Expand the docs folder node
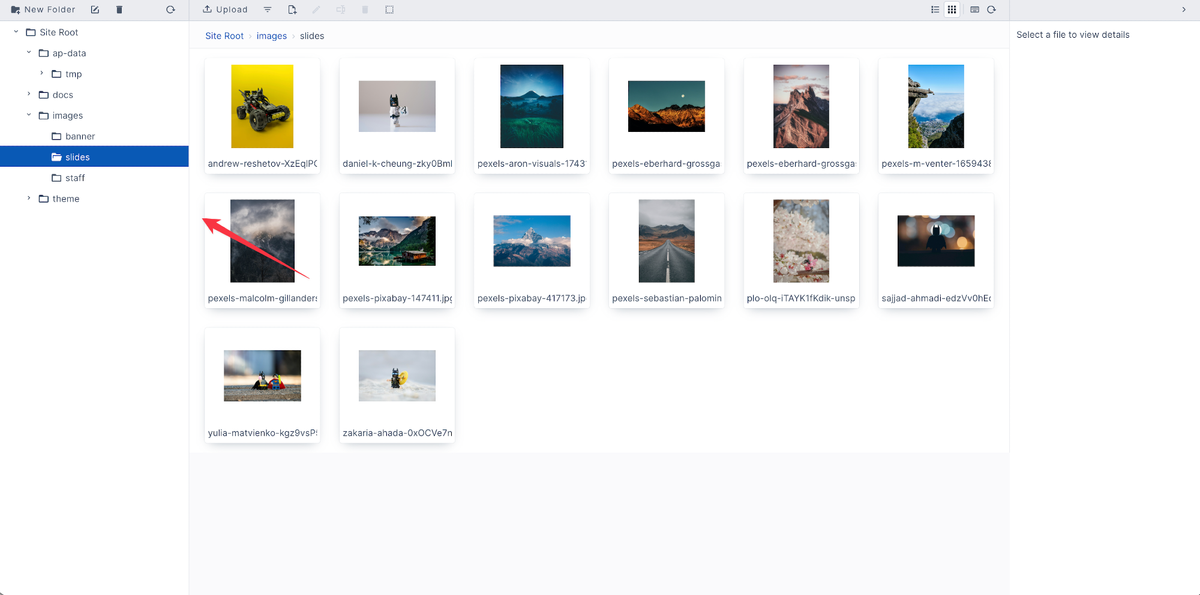The width and height of the screenshot is (1200, 595). [28, 94]
